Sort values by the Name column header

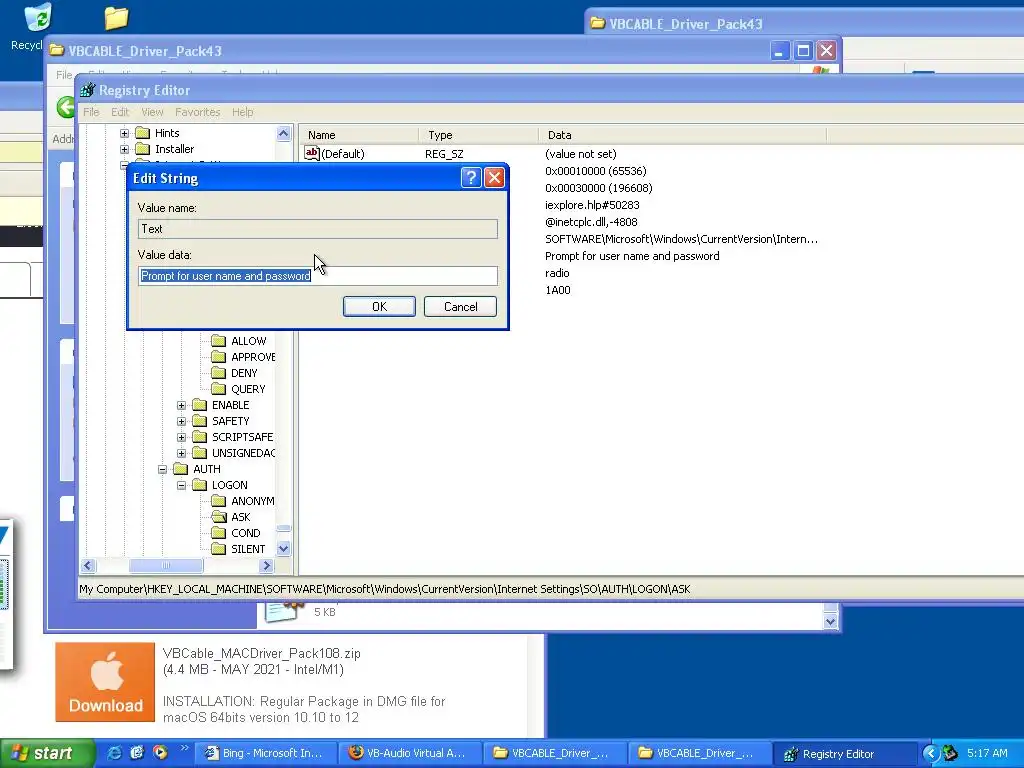click(x=359, y=135)
